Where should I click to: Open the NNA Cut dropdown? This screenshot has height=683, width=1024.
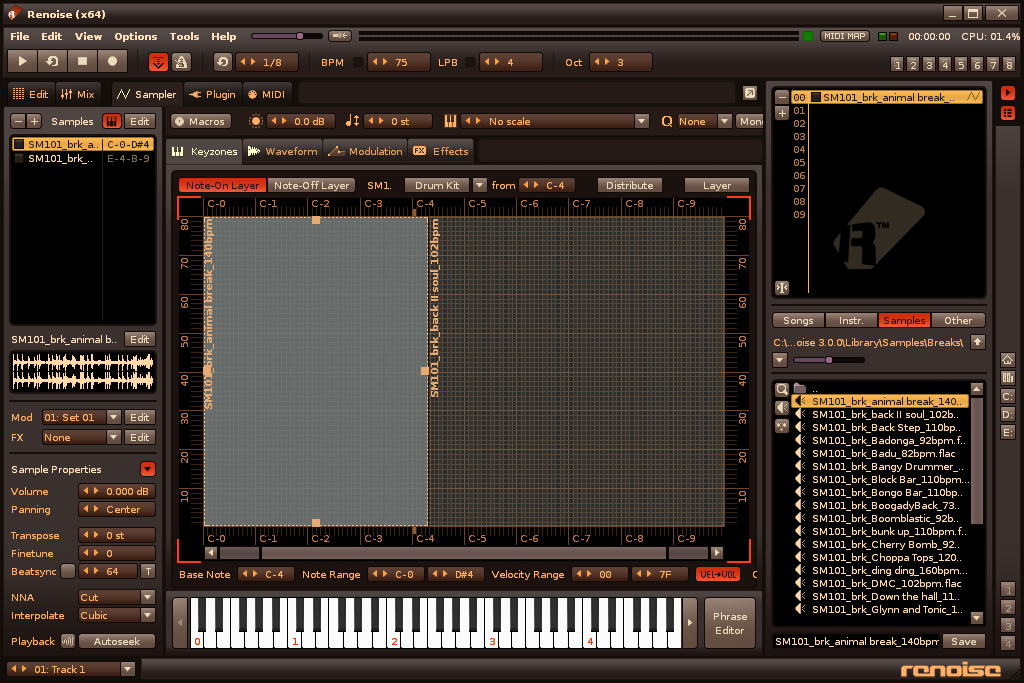tap(148, 597)
